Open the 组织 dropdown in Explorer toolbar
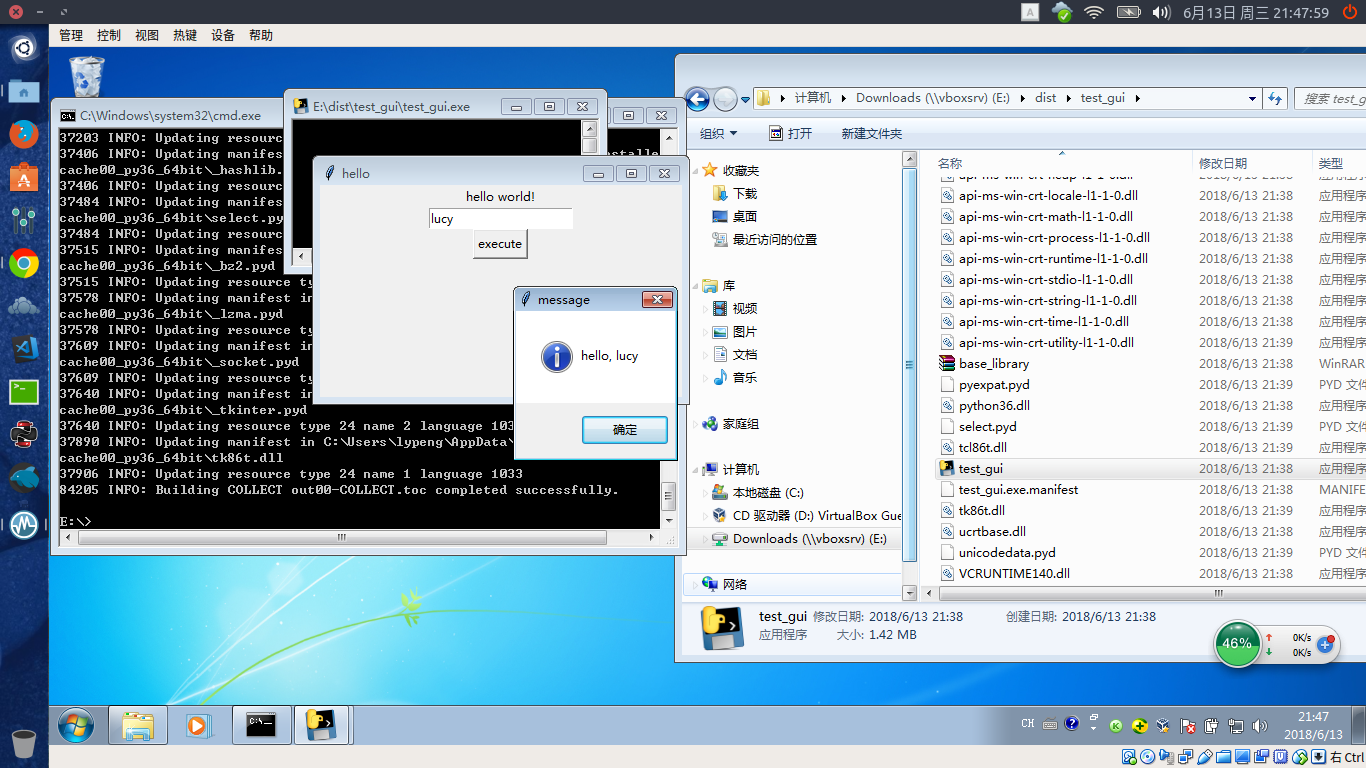1366x768 pixels. coord(718,134)
